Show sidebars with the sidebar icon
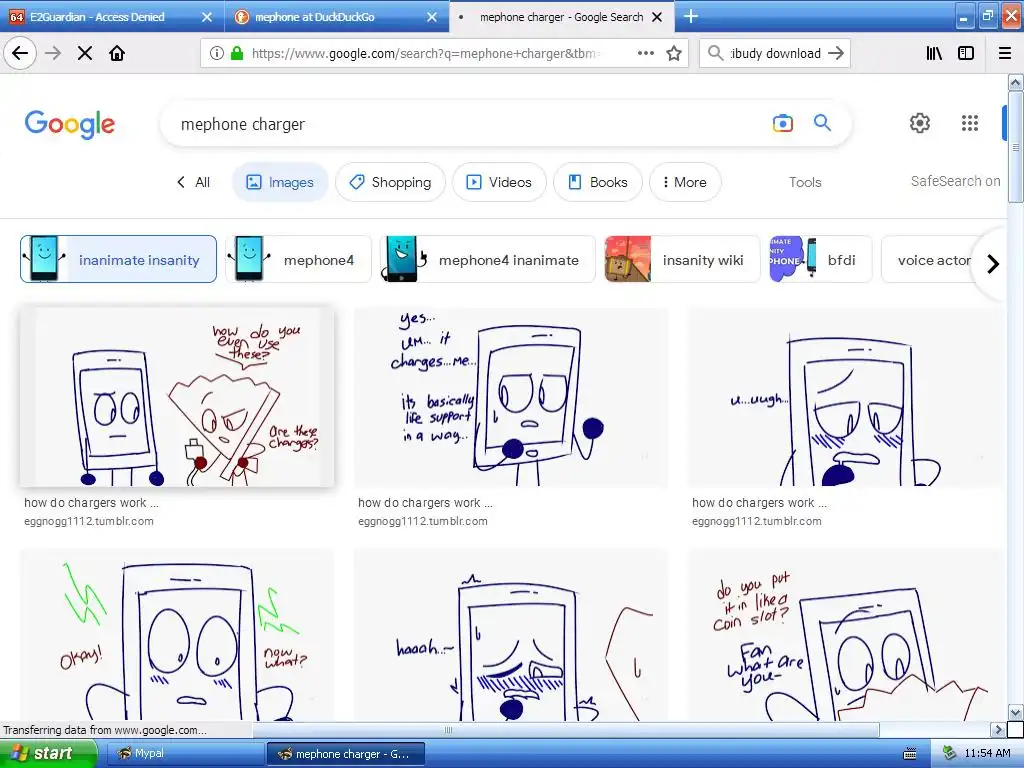Viewport: 1024px width, 768px height. coord(966,53)
